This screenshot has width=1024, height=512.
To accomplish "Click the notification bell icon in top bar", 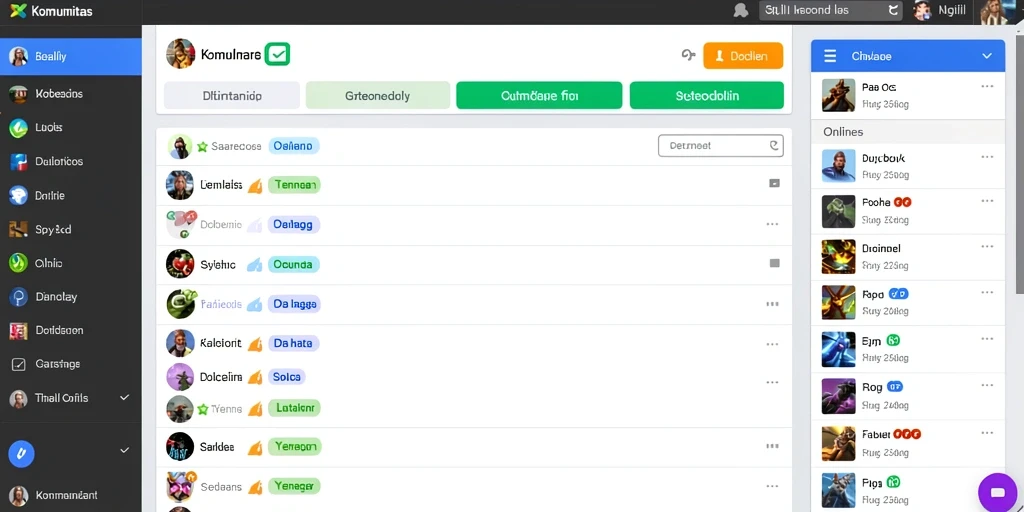I will (x=741, y=10).
